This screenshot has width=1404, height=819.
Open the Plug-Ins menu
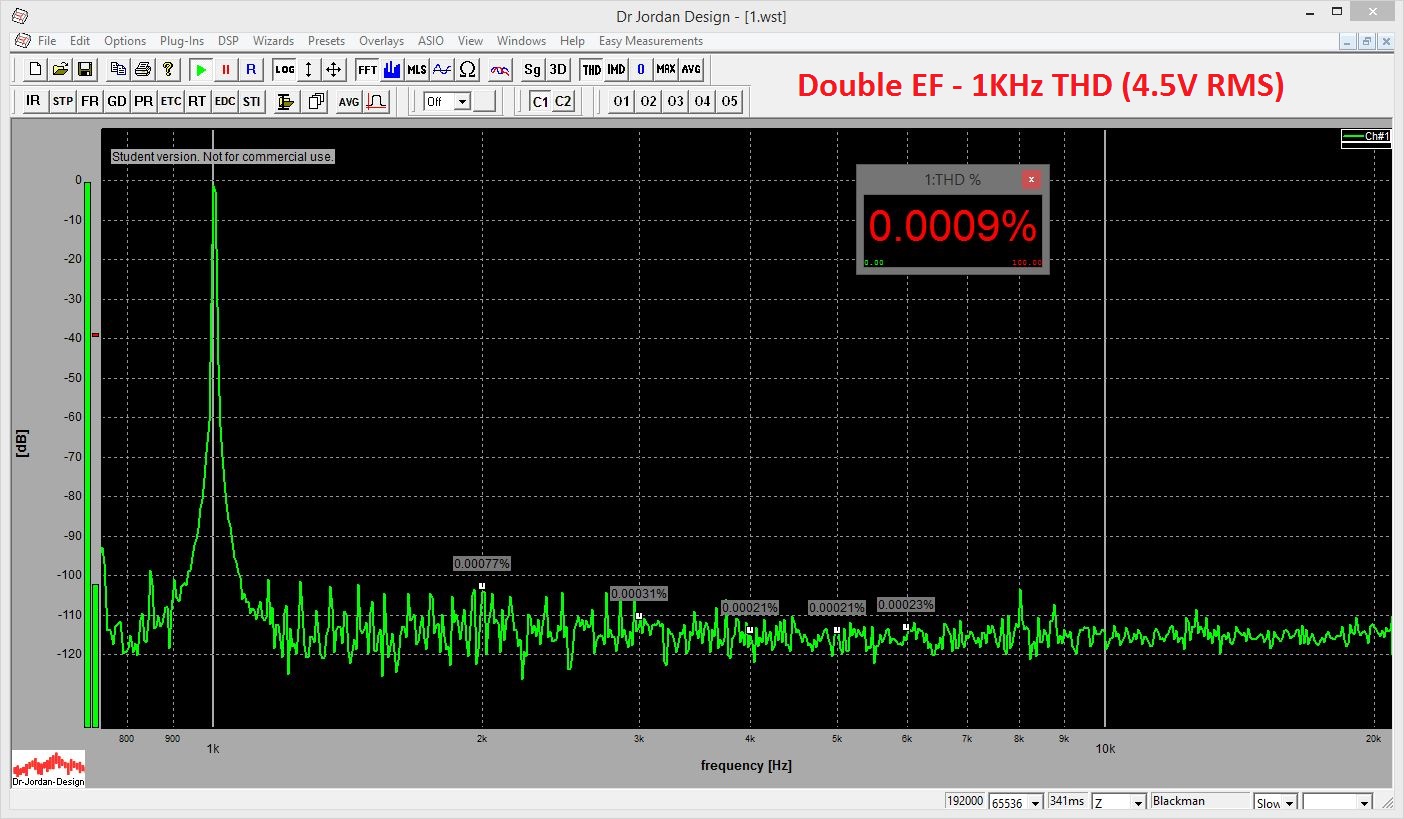(182, 41)
